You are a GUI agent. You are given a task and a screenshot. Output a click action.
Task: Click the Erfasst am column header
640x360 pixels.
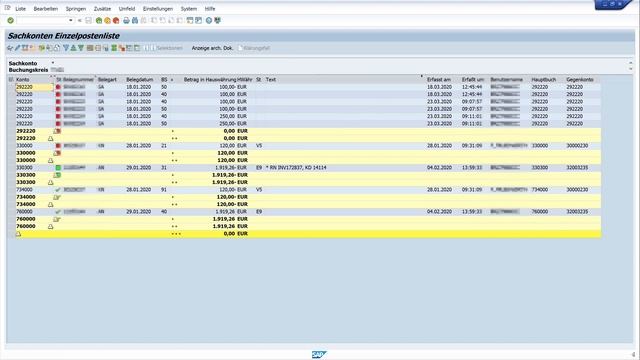pos(439,80)
